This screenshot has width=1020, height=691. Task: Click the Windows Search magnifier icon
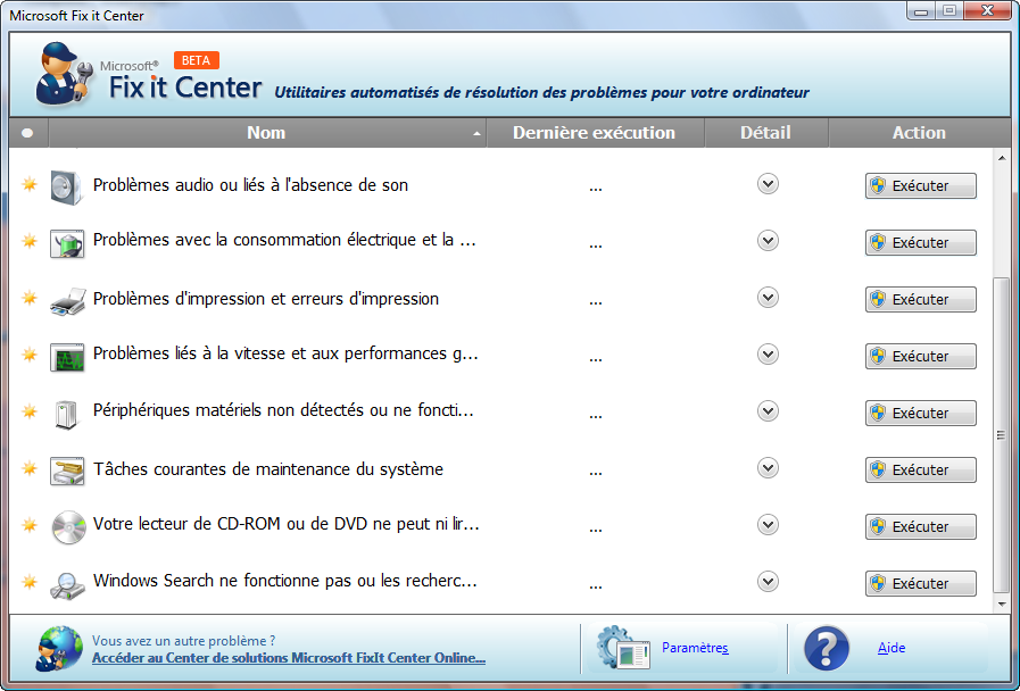[x=68, y=585]
